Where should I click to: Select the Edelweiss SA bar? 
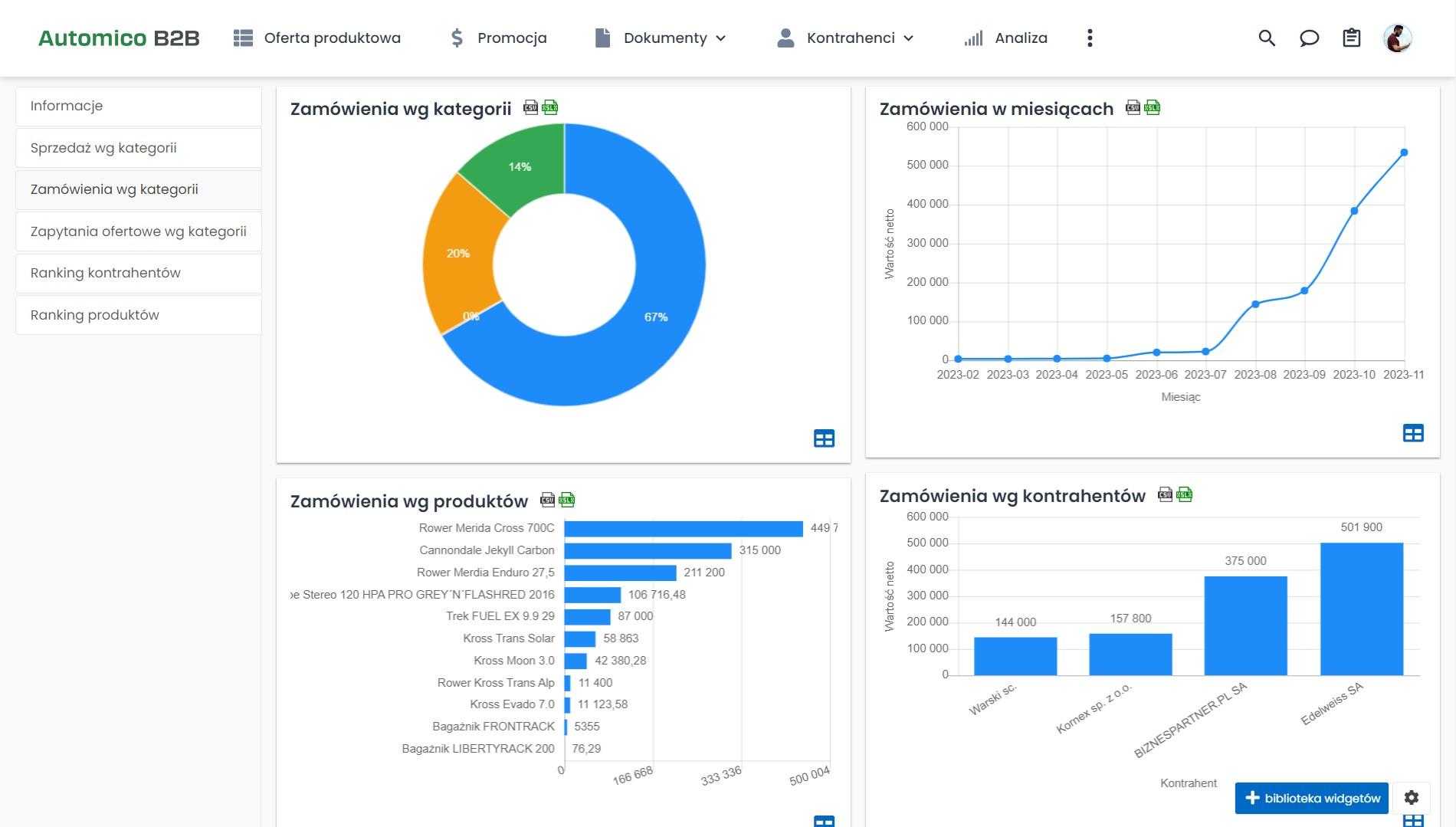(x=1362, y=609)
